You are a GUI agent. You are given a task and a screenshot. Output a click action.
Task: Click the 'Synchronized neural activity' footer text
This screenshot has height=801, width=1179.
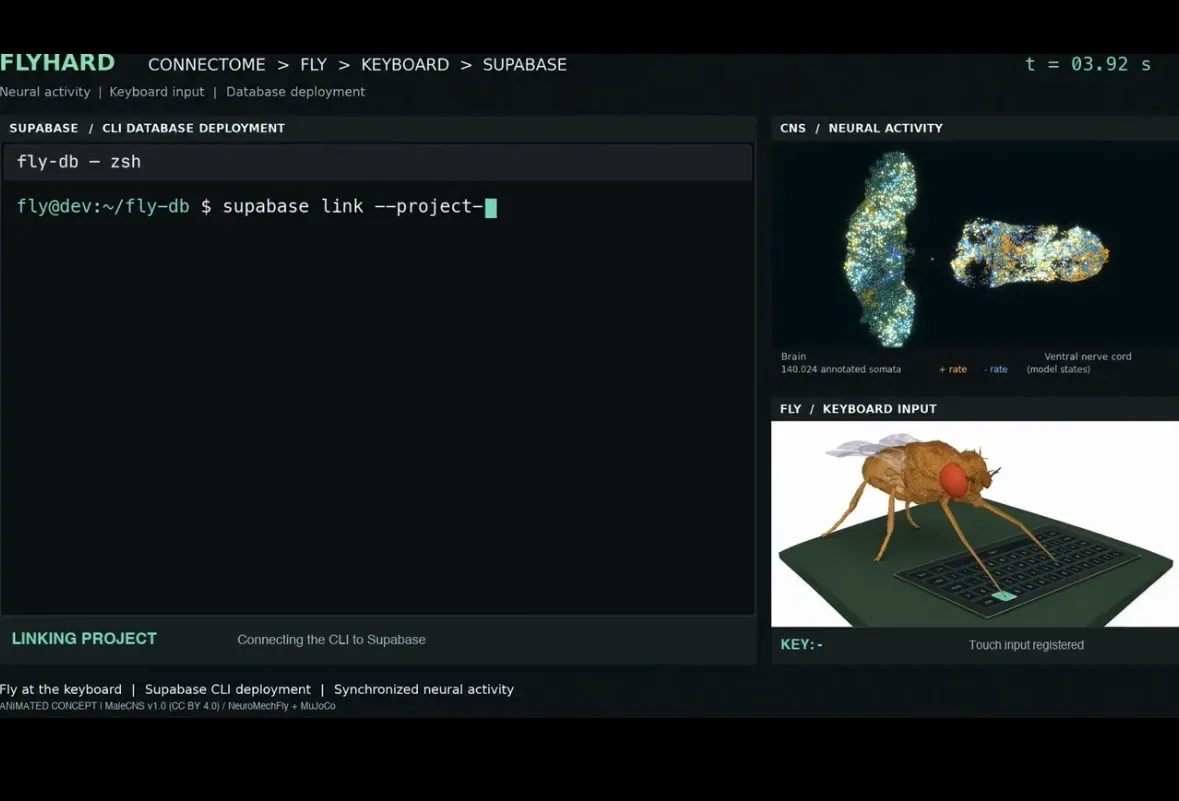point(424,689)
